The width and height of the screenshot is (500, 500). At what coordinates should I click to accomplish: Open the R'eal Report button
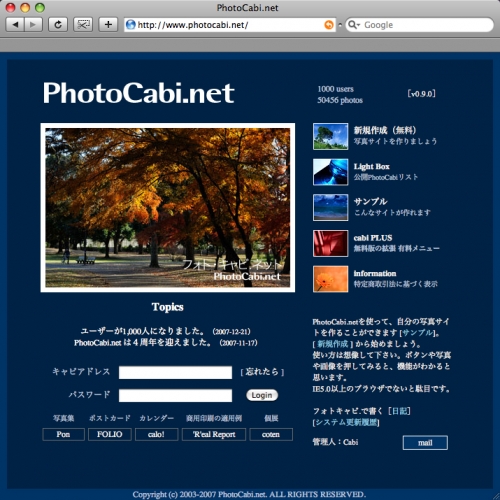click(214, 434)
